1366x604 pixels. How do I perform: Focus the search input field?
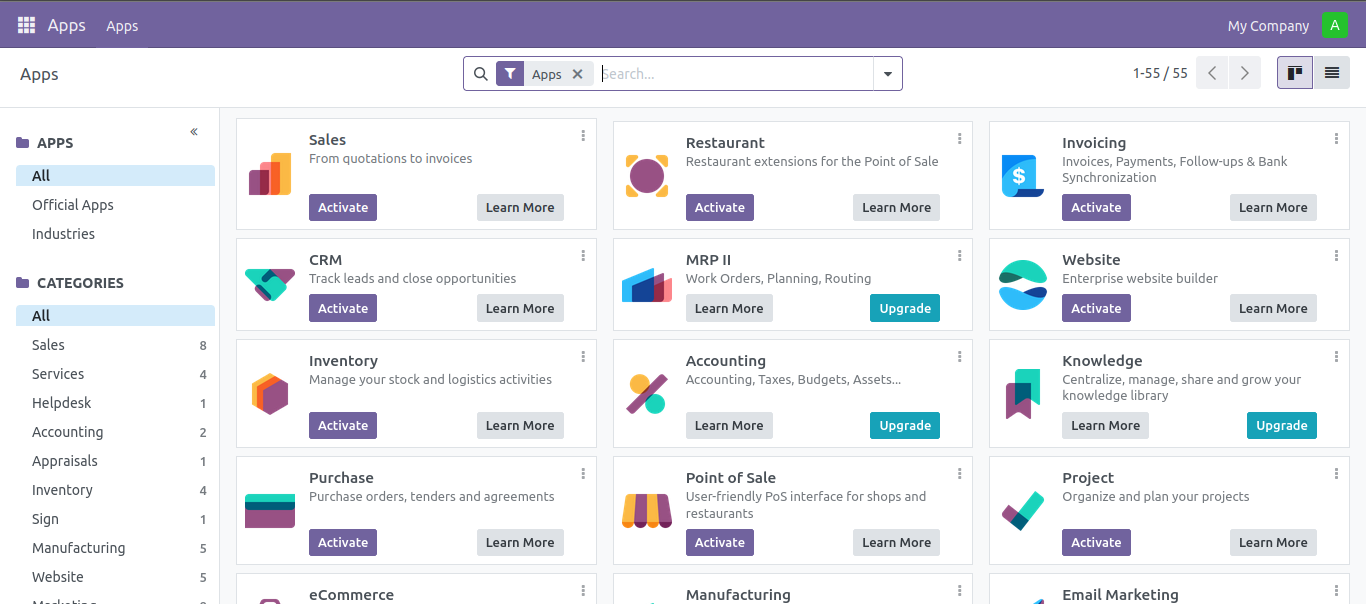pos(735,74)
